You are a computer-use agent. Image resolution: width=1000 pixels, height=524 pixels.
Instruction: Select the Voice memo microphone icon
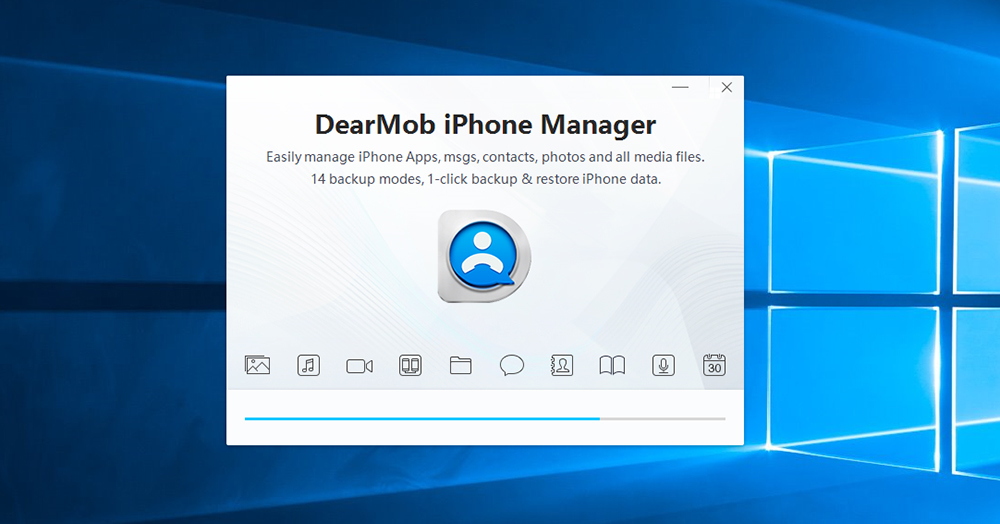tap(663, 365)
